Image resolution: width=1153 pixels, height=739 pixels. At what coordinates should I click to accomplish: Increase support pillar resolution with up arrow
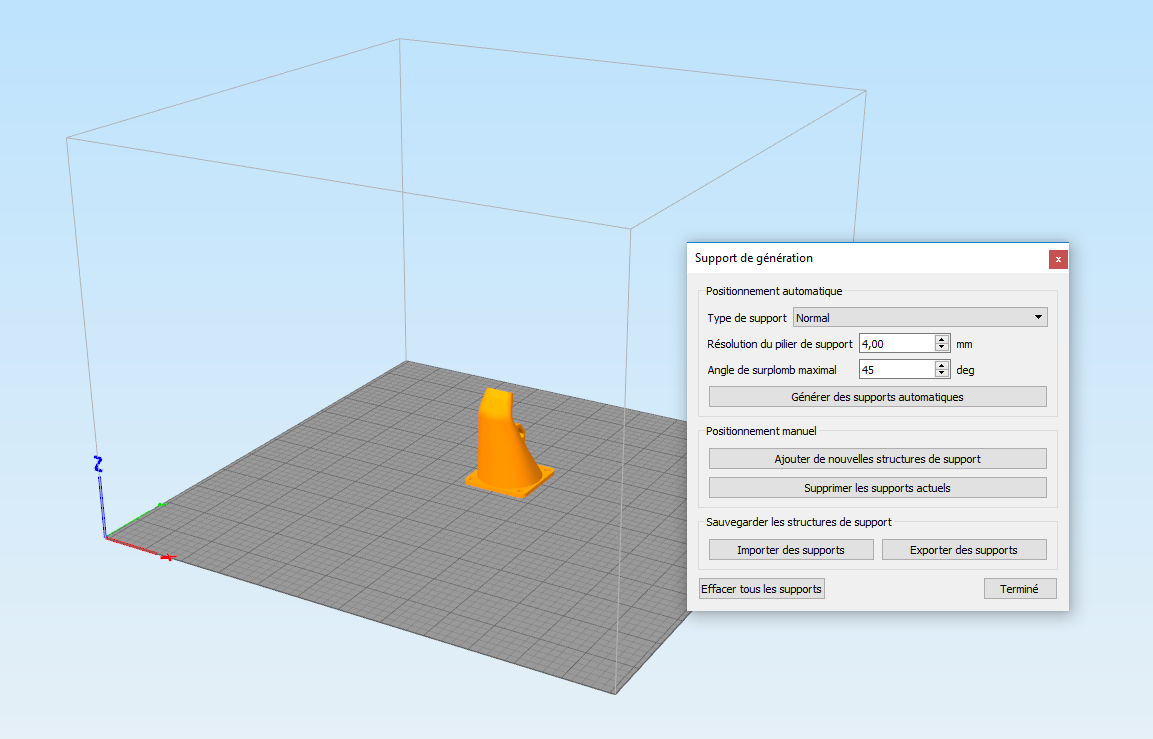[942, 339]
